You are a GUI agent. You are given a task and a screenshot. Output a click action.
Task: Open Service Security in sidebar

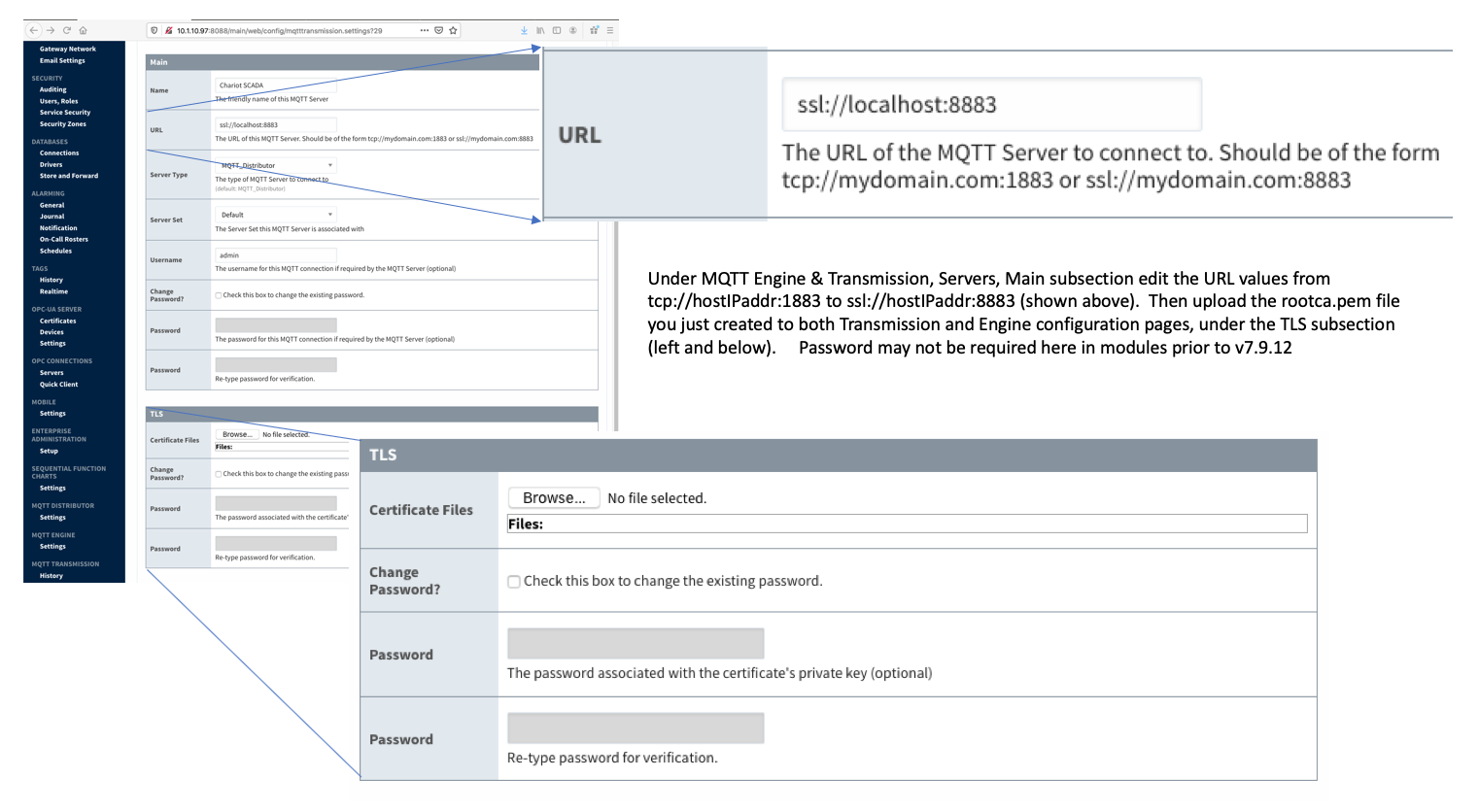(65, 113)
